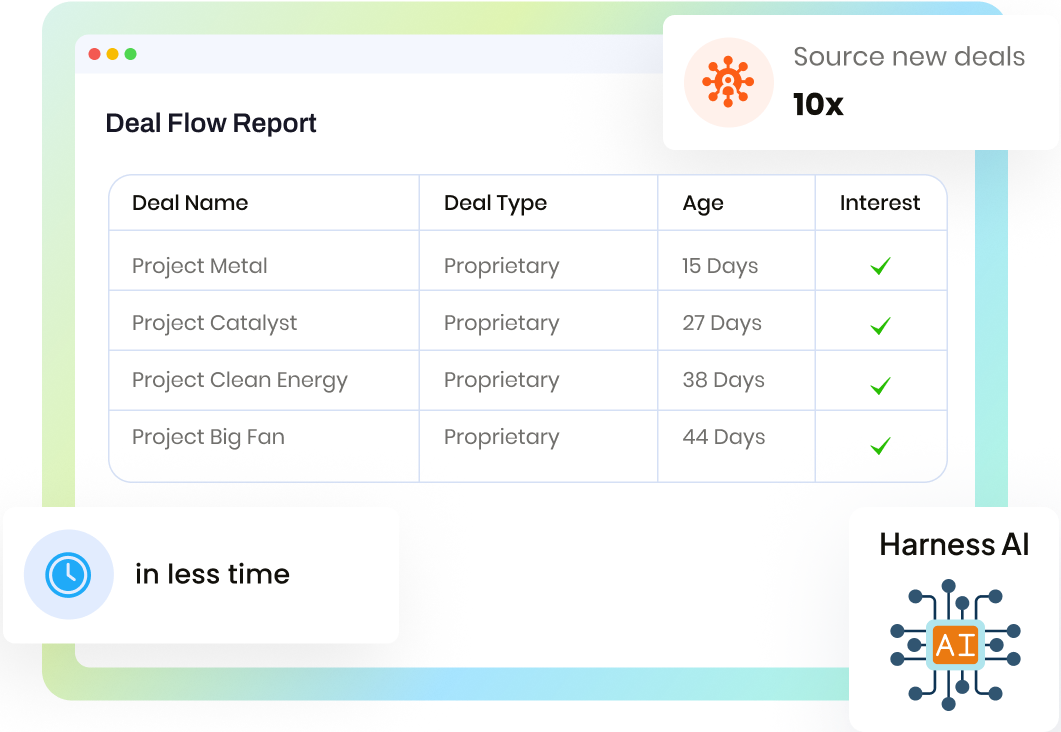
Task: Toggle the Project Clean Energy interest checkmark
Action: 880,385
